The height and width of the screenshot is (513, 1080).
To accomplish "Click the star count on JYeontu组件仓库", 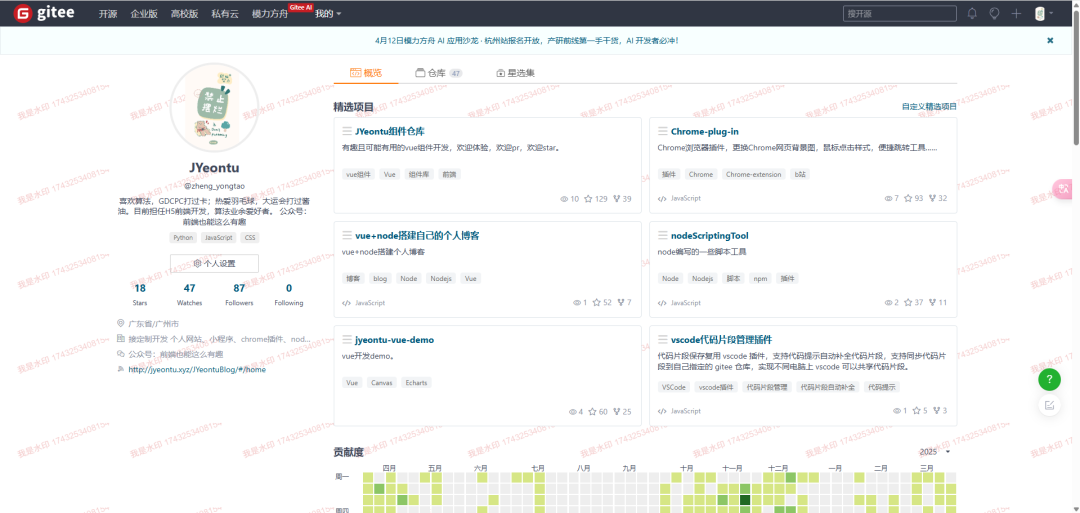I will [x=596, y=199].
